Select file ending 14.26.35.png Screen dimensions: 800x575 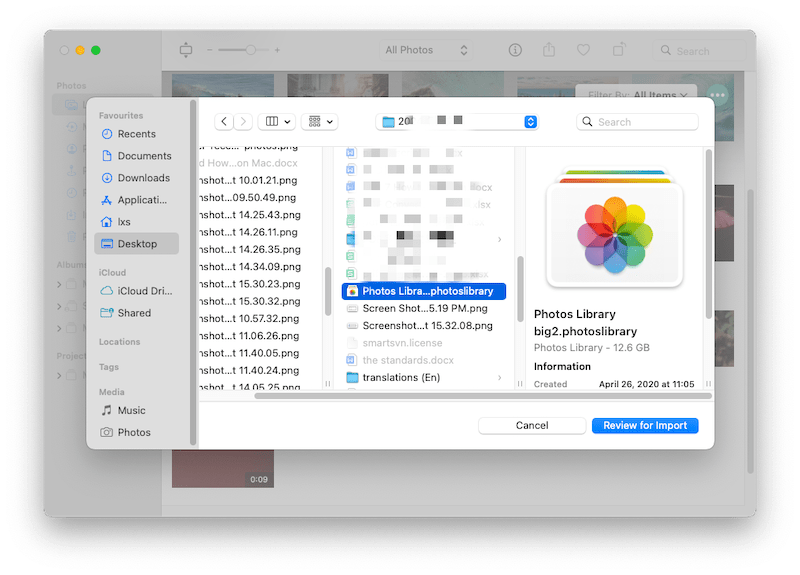[250, 249]
